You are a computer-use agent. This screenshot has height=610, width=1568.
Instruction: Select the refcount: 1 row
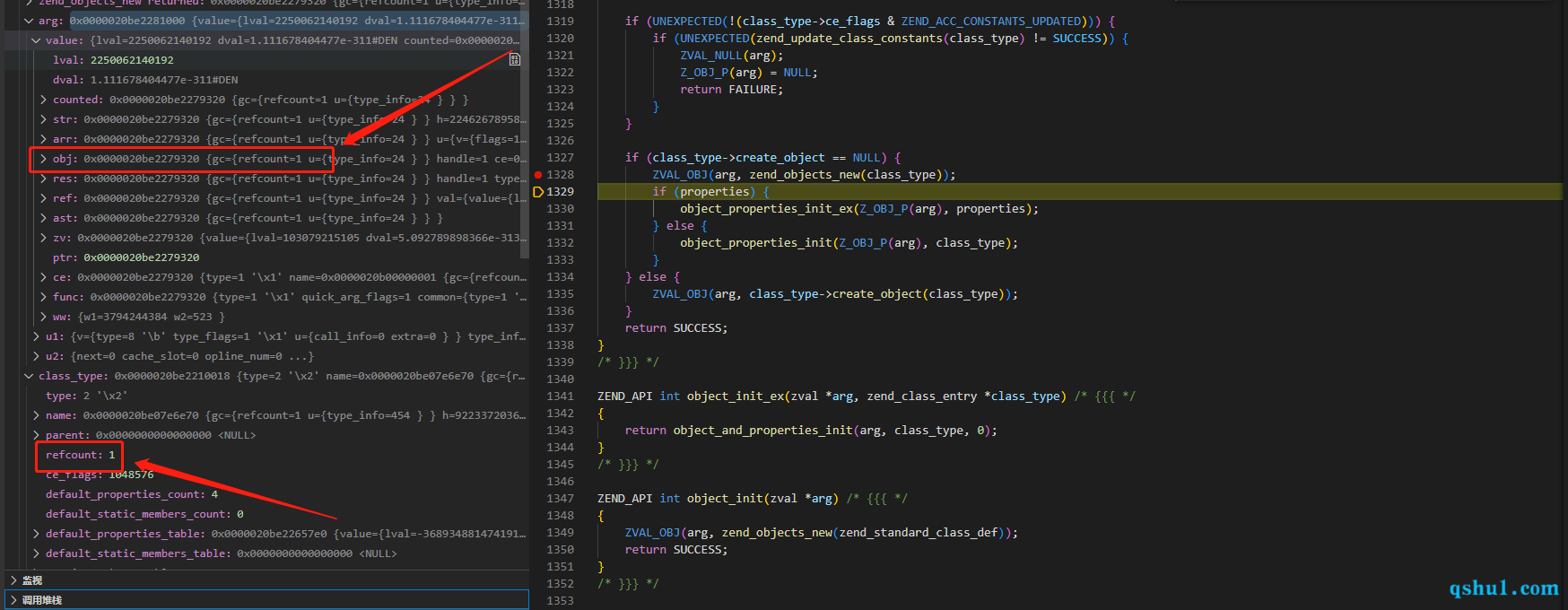click(x=266, y=455)
